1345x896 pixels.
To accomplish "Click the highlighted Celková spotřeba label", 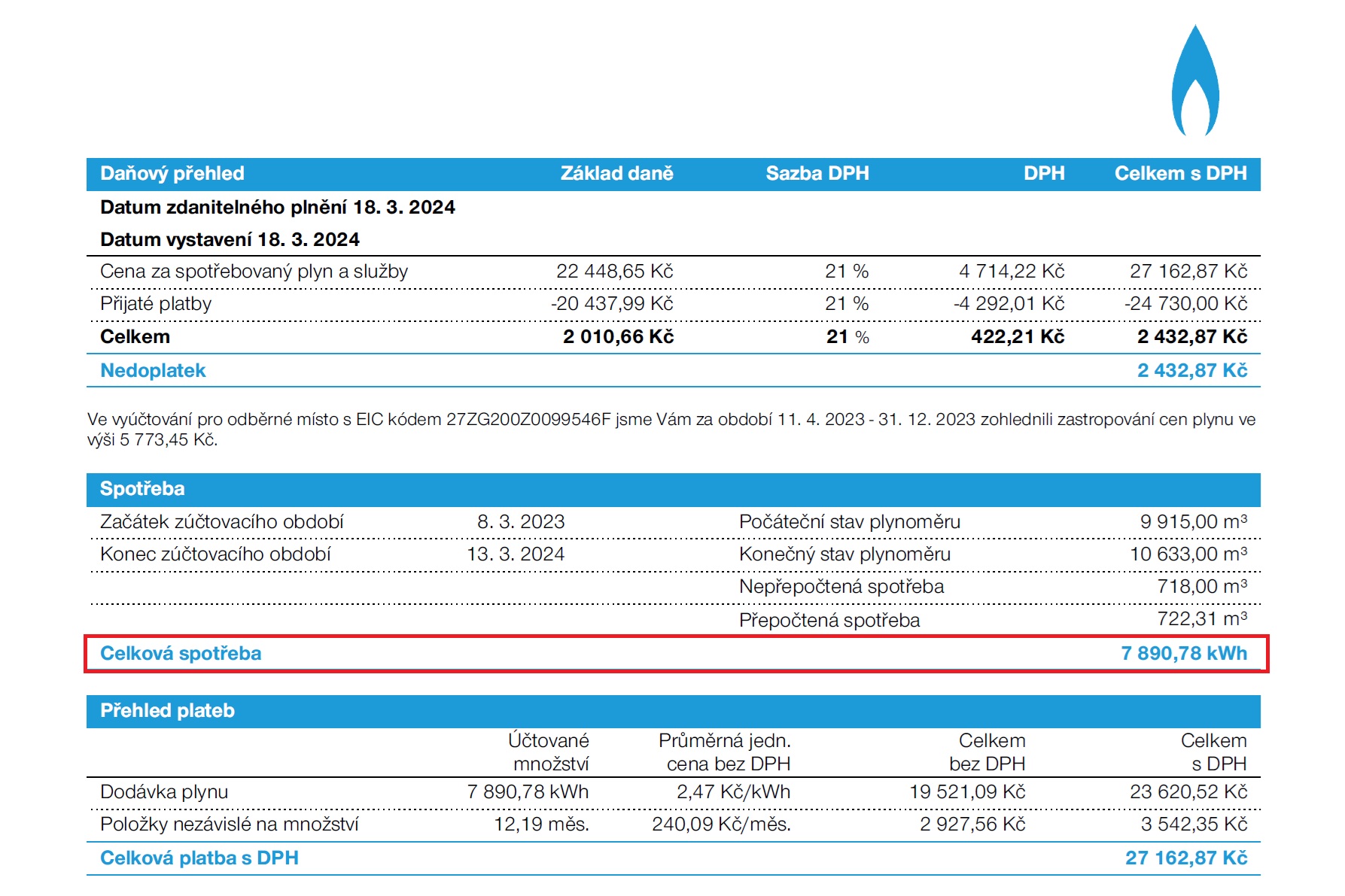I will point(181,654).
